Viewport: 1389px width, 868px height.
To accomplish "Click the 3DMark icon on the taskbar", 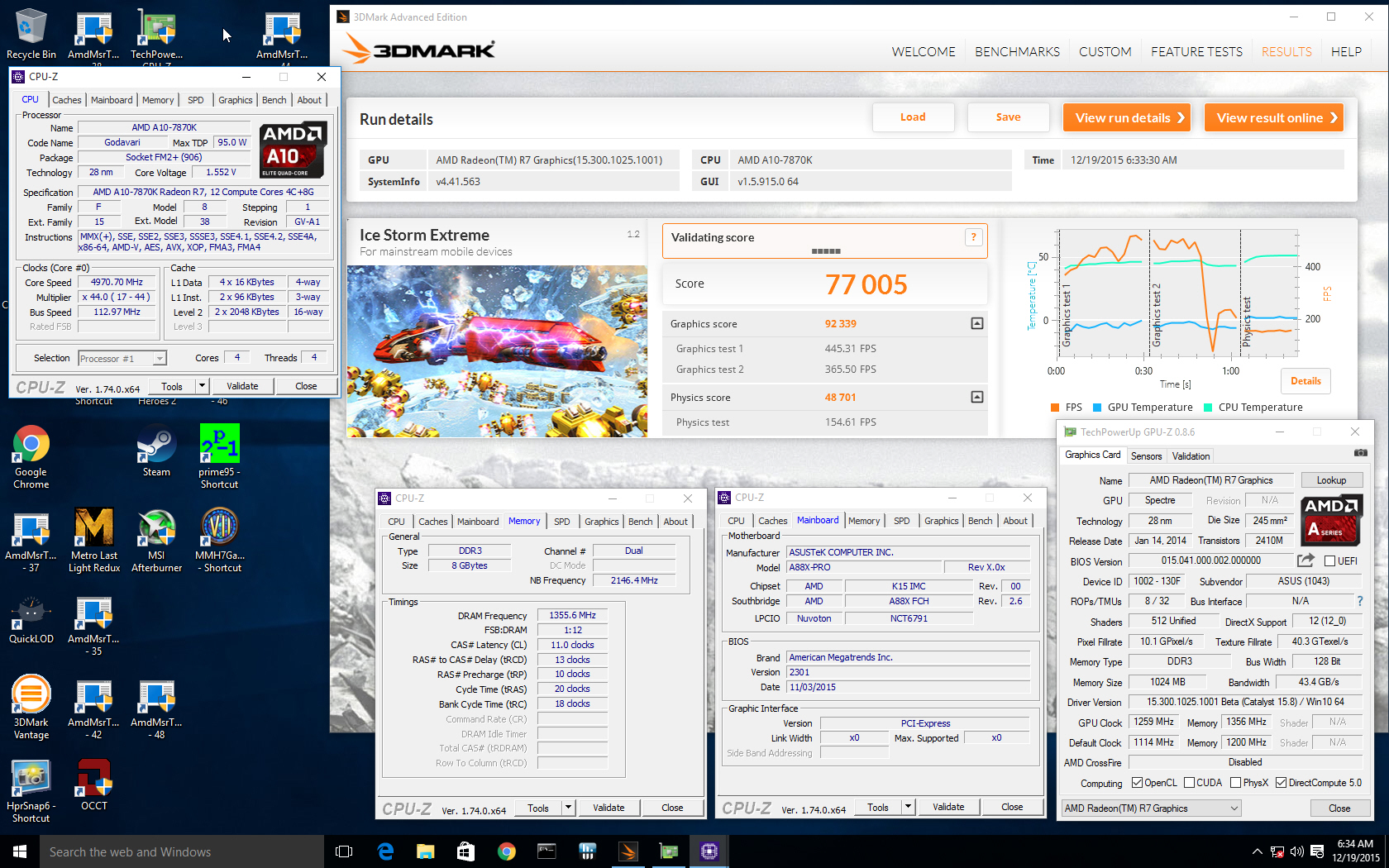I will (x=628, y=851).
